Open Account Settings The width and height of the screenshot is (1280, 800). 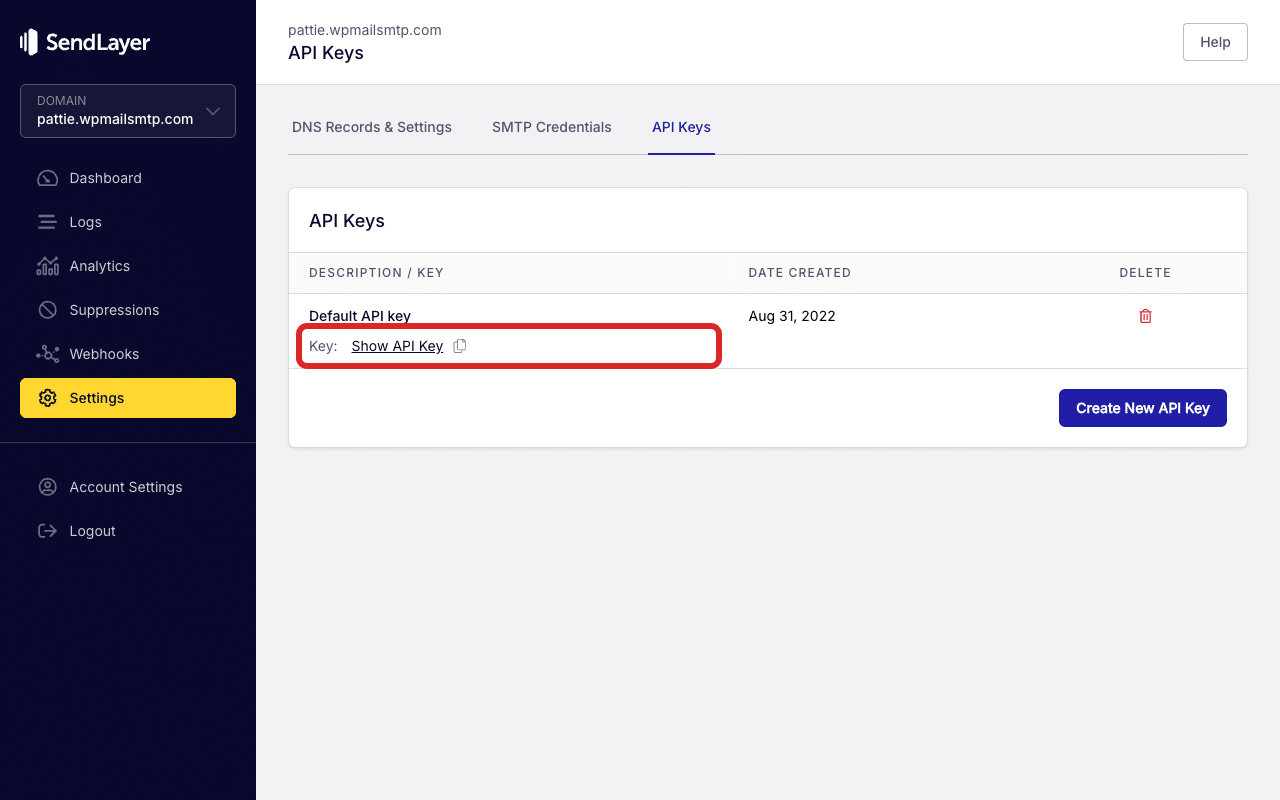click(128, 487)
